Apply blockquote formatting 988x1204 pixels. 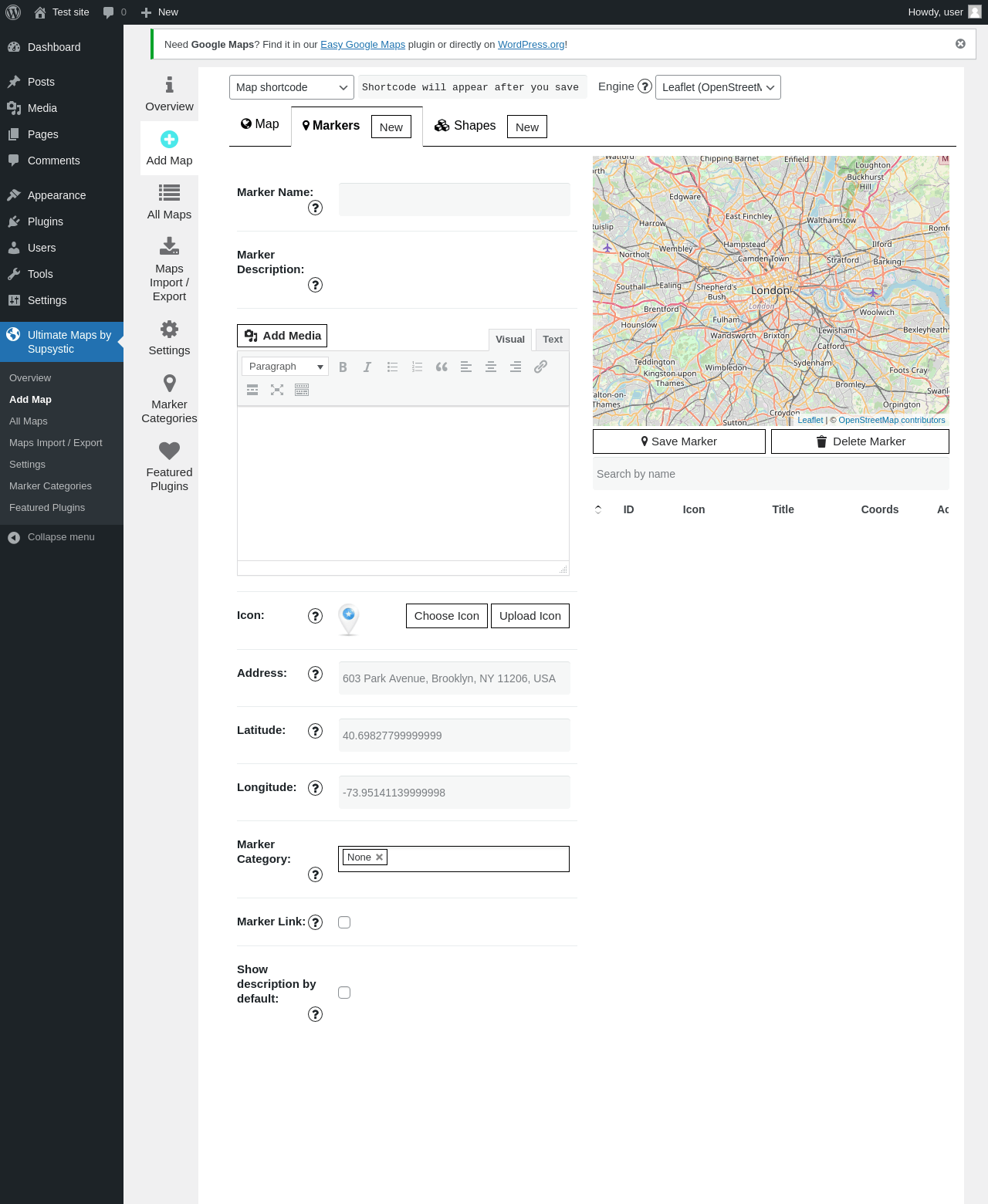coord(442,367)
